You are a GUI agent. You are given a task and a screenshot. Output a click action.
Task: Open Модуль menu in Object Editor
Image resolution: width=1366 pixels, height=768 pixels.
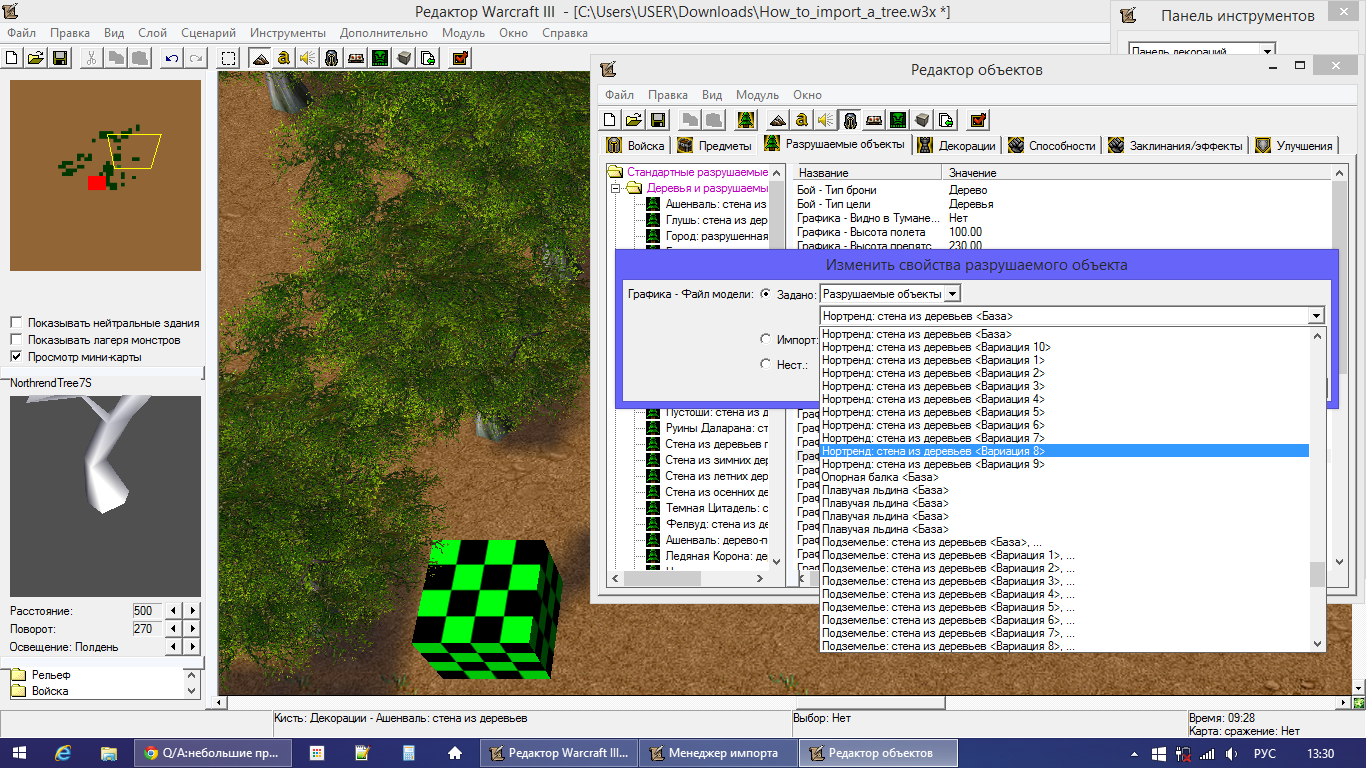pos(757,95)
